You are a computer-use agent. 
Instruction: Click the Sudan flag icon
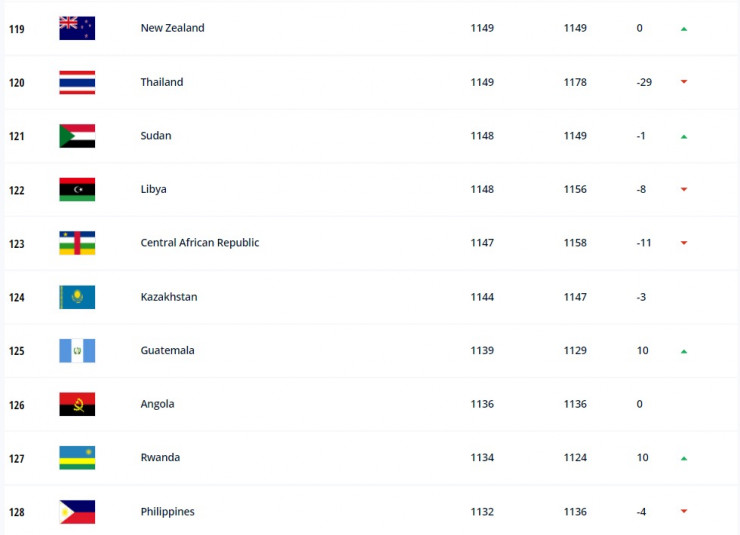coord(77,136)
